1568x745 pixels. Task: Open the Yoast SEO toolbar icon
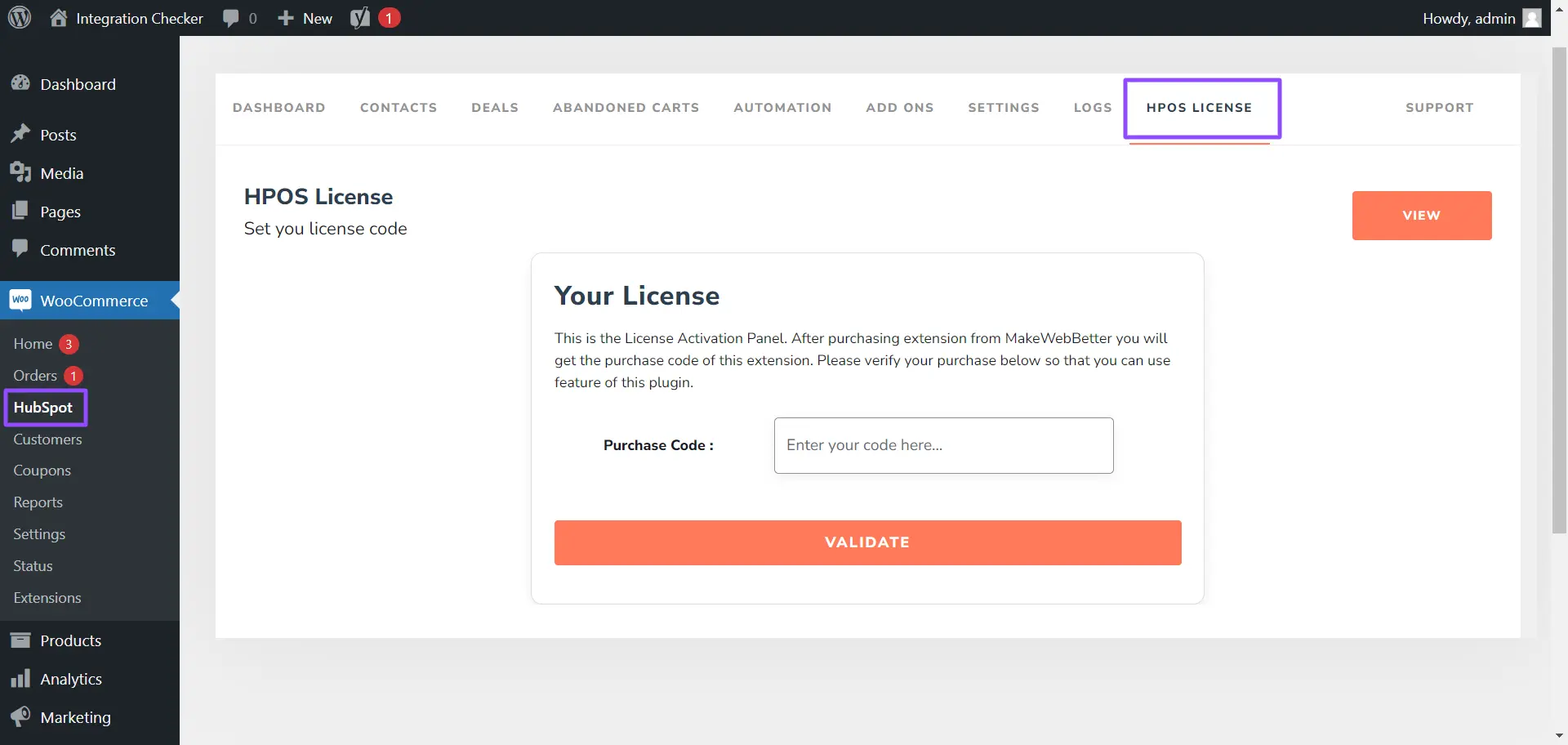tap(360, 18)
